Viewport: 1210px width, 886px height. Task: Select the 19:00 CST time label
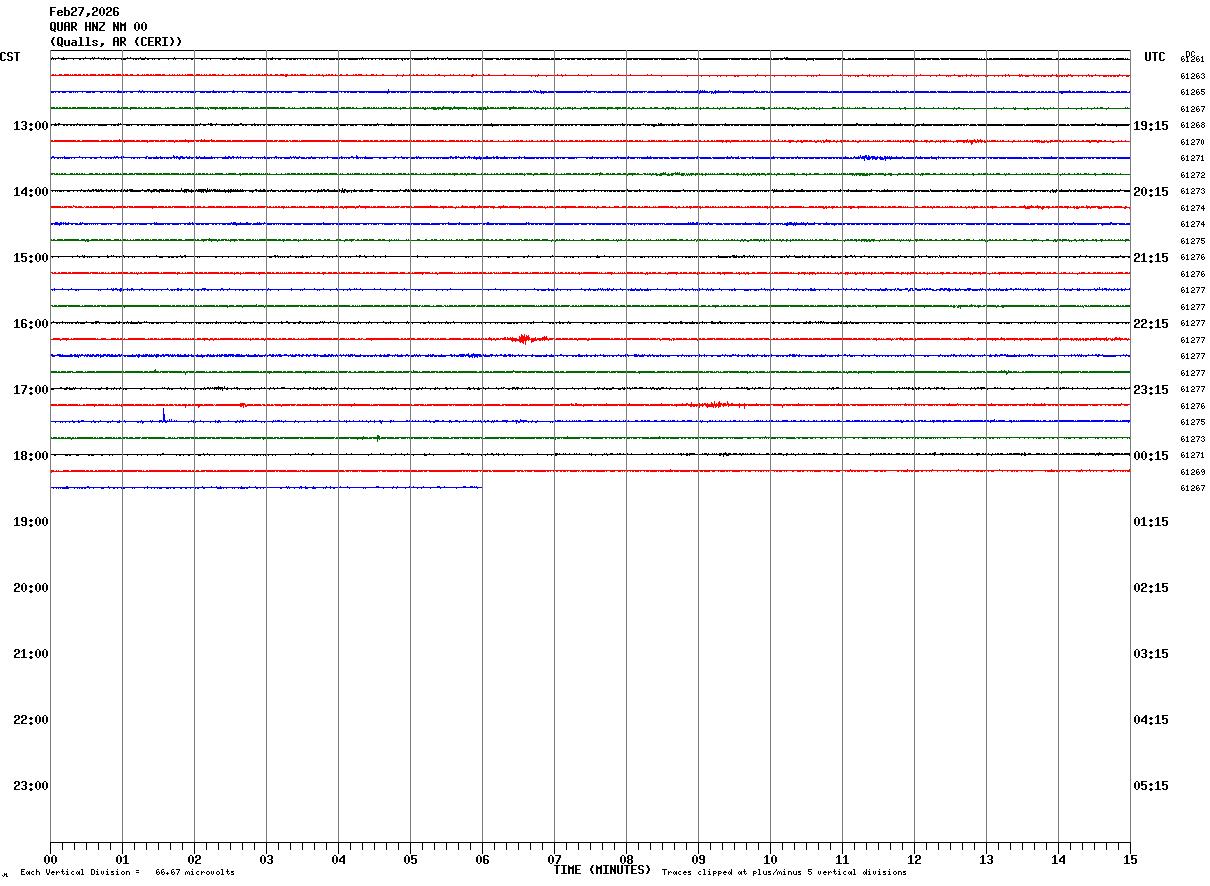point(31,522)
